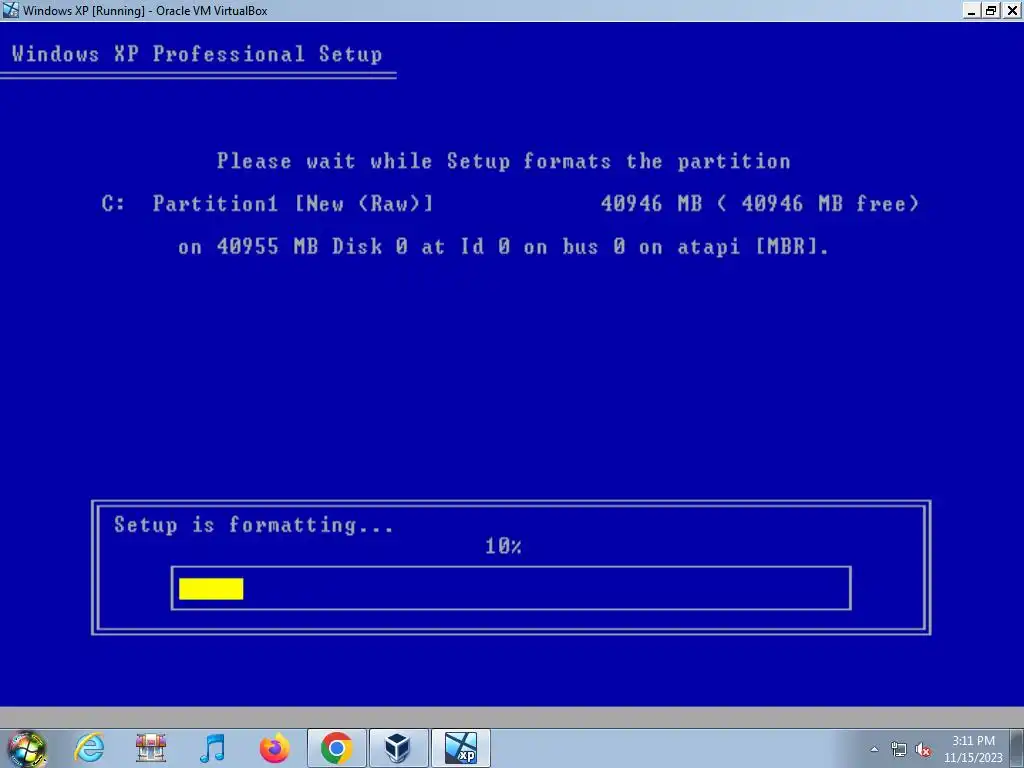
Task: Open the music note player icon
Action: [212, 748]
